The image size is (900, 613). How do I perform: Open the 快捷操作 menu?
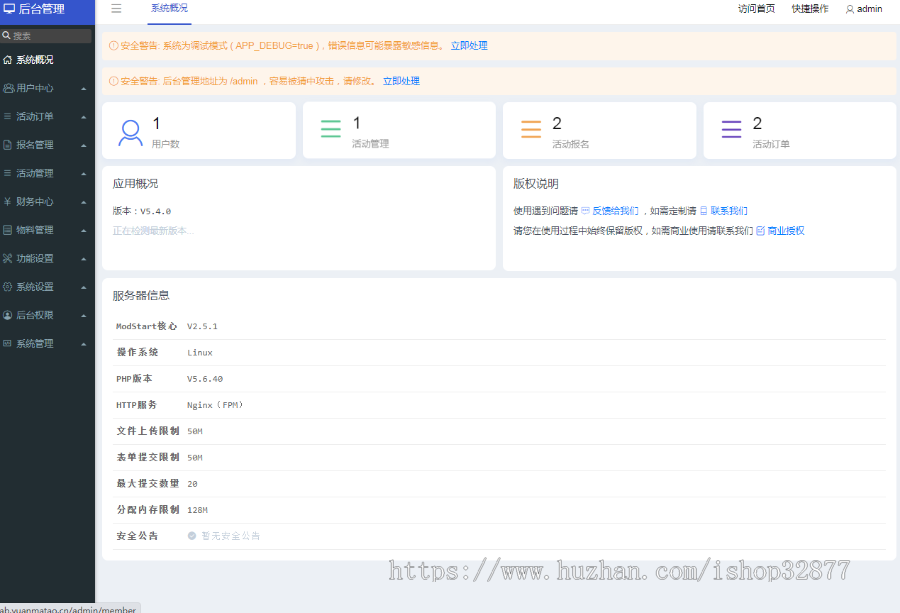(x=810, y=9)
